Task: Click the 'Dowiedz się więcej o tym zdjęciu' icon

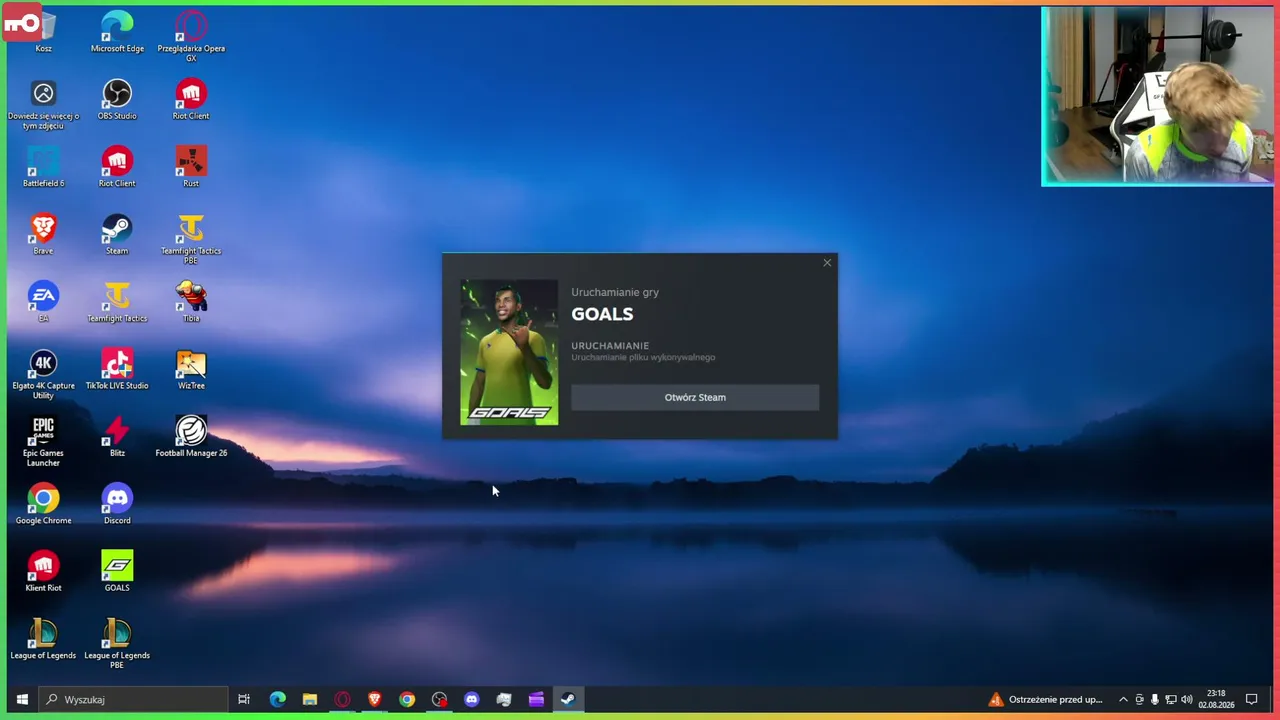Action: [43, 105]
